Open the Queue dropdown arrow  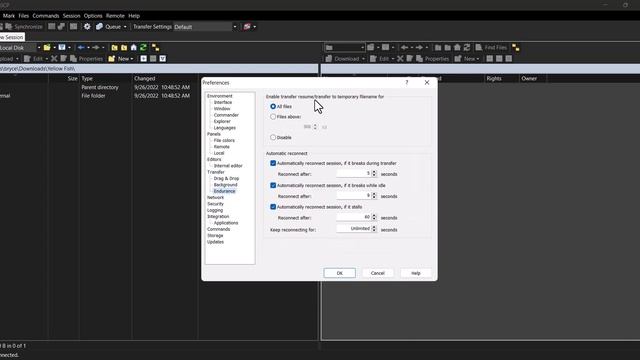pos(125,27)
